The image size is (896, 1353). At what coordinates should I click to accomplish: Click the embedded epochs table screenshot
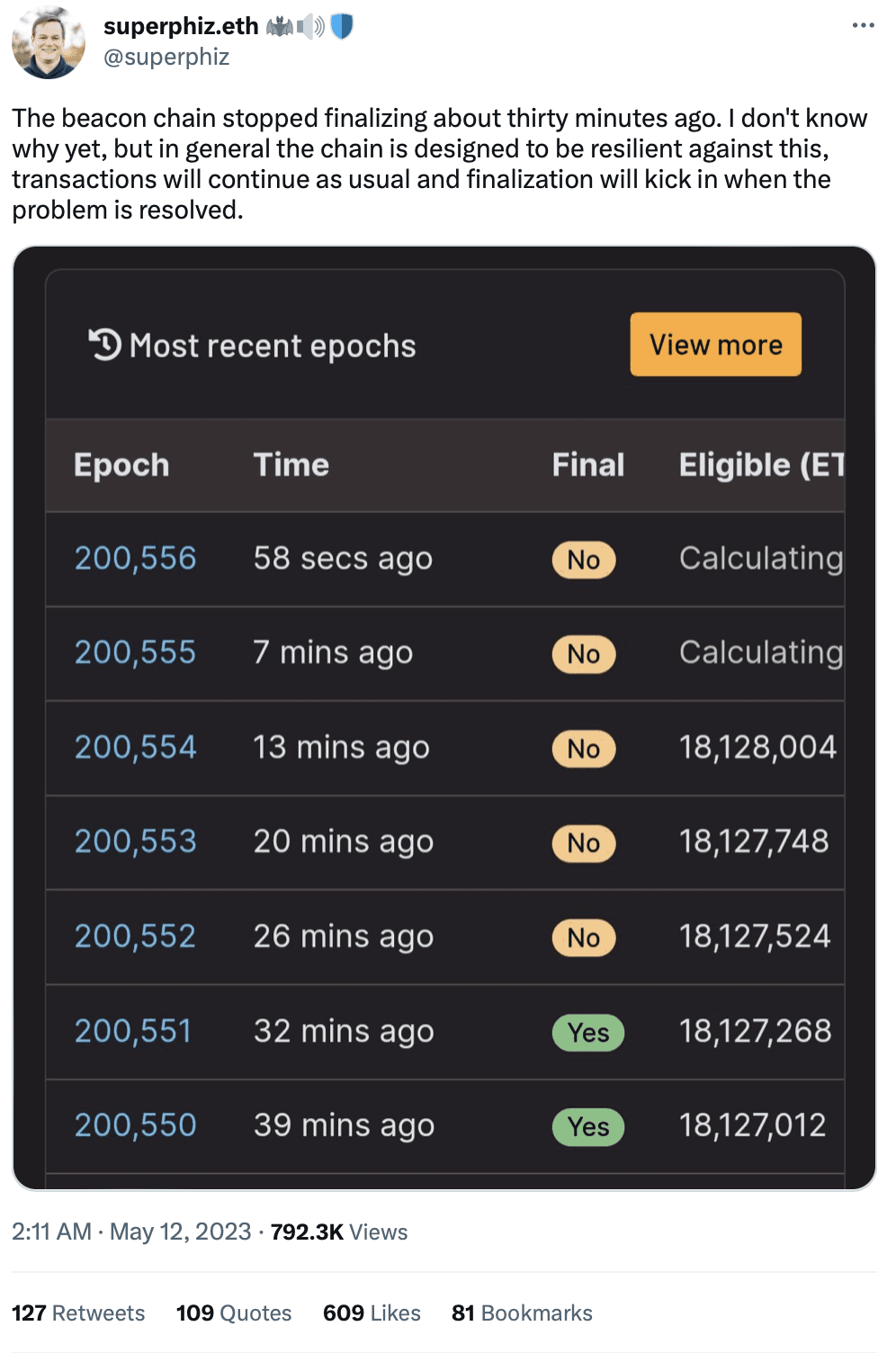pyautogui.click(x=447, y=720)
